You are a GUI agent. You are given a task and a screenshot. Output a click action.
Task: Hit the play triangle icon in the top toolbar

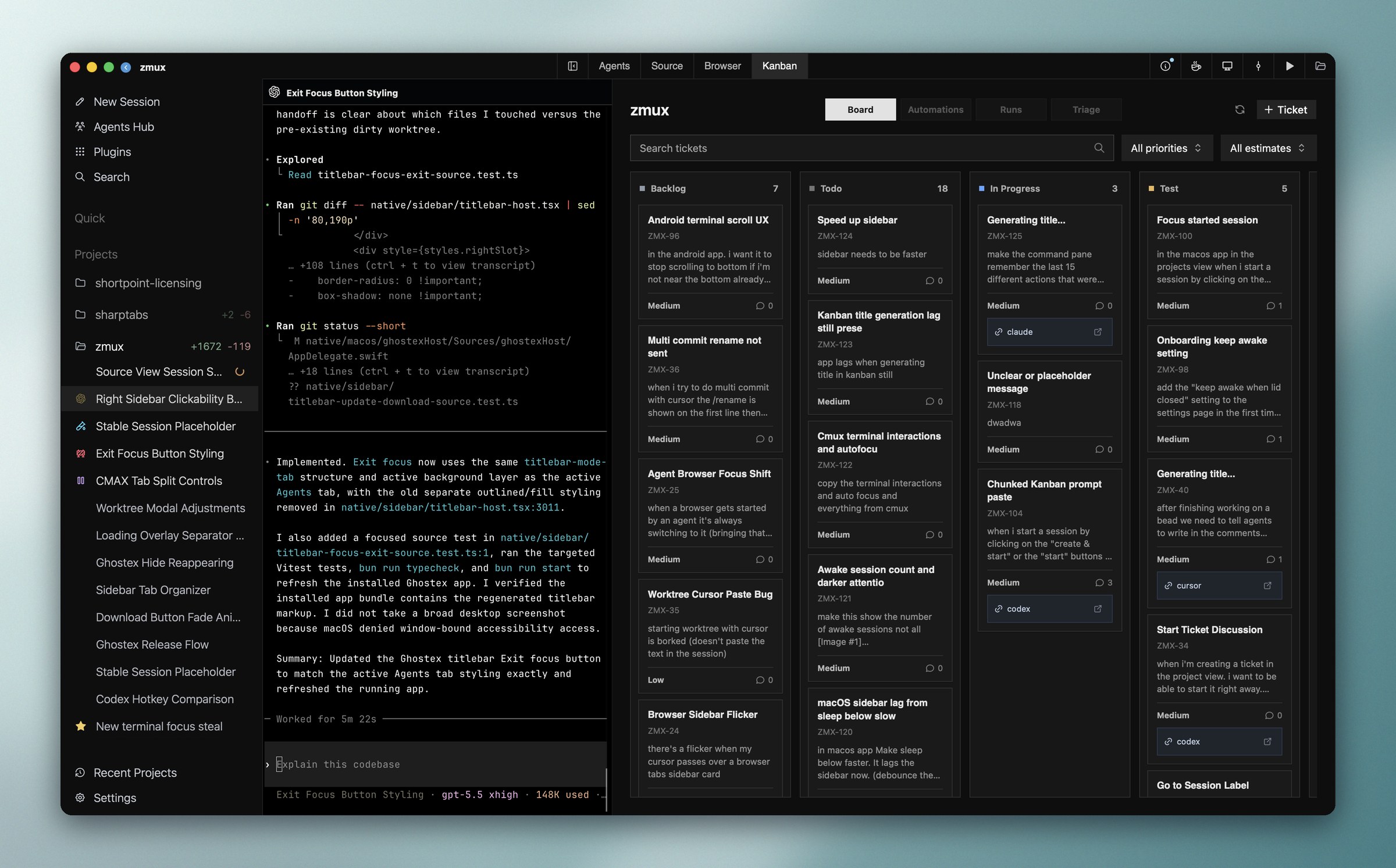tap(1290, 66)
